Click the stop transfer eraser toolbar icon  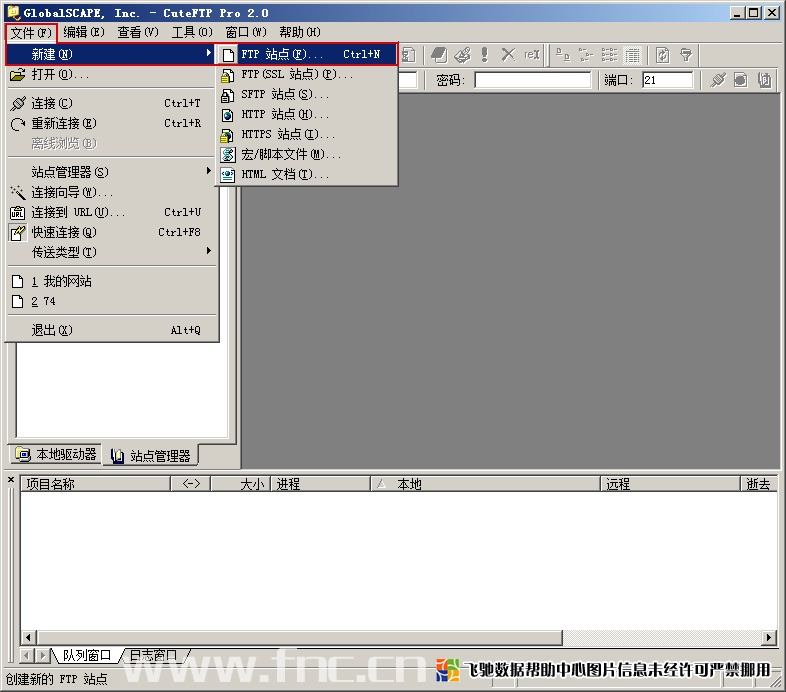[x=439, y=55]
